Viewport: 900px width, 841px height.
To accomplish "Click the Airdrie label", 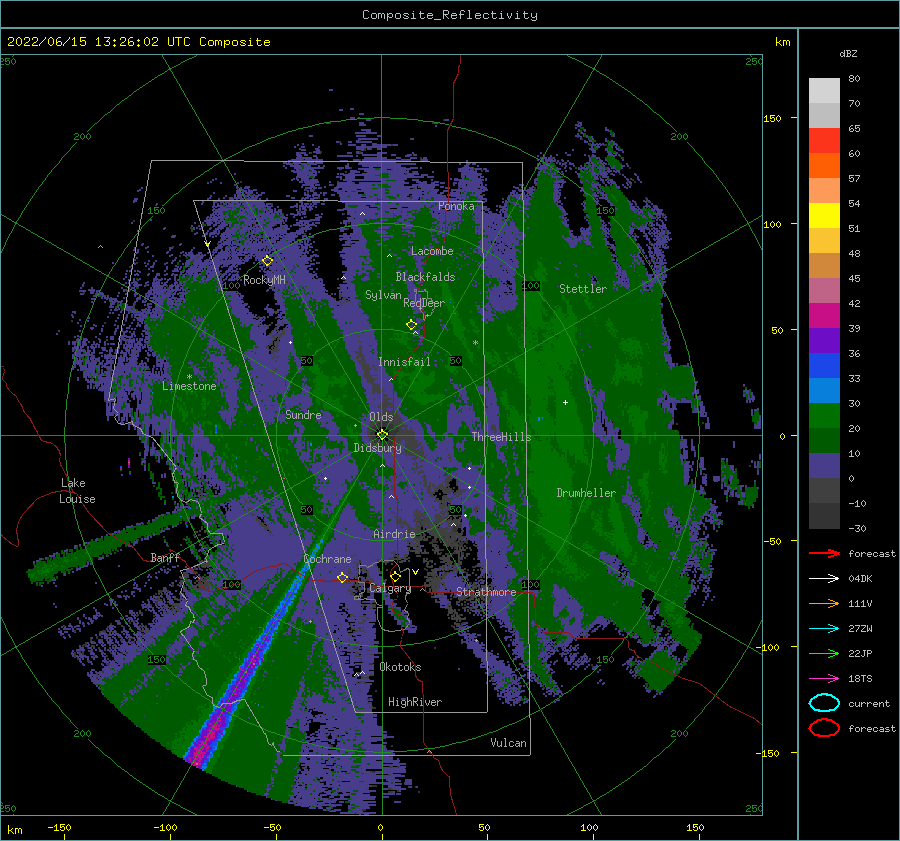I will [x=394, y=534].
